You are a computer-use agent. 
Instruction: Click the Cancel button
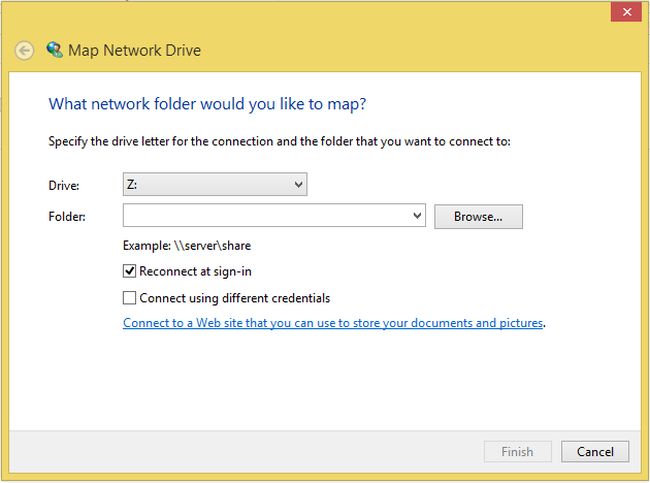595,451
